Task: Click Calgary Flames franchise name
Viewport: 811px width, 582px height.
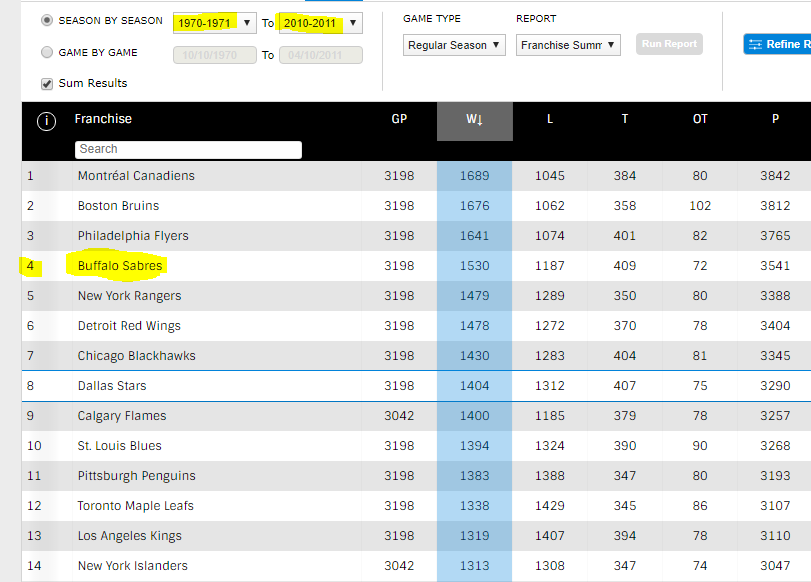Action: tap(122, 416)
